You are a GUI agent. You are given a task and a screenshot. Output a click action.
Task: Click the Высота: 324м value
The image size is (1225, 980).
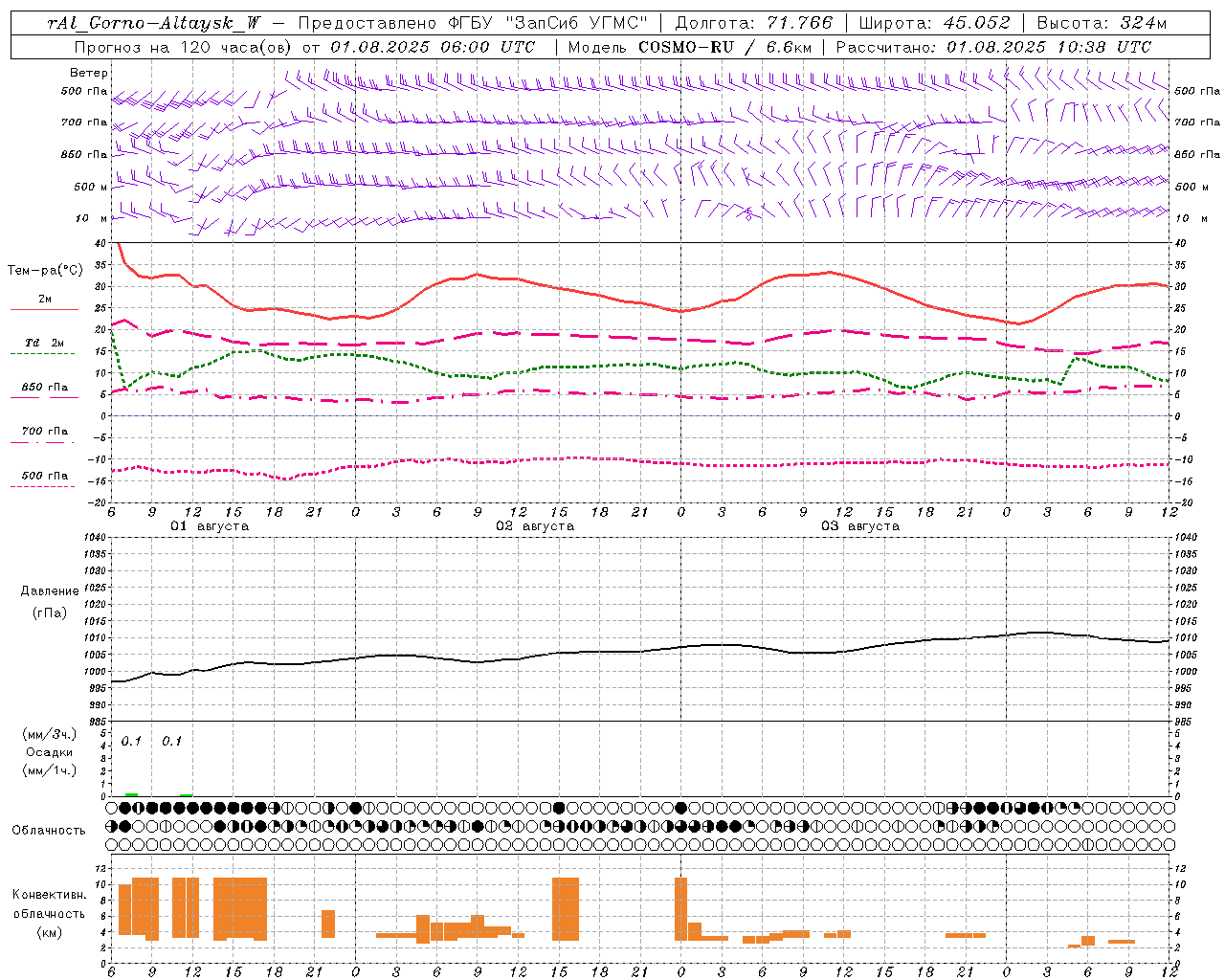point(1102,23)
